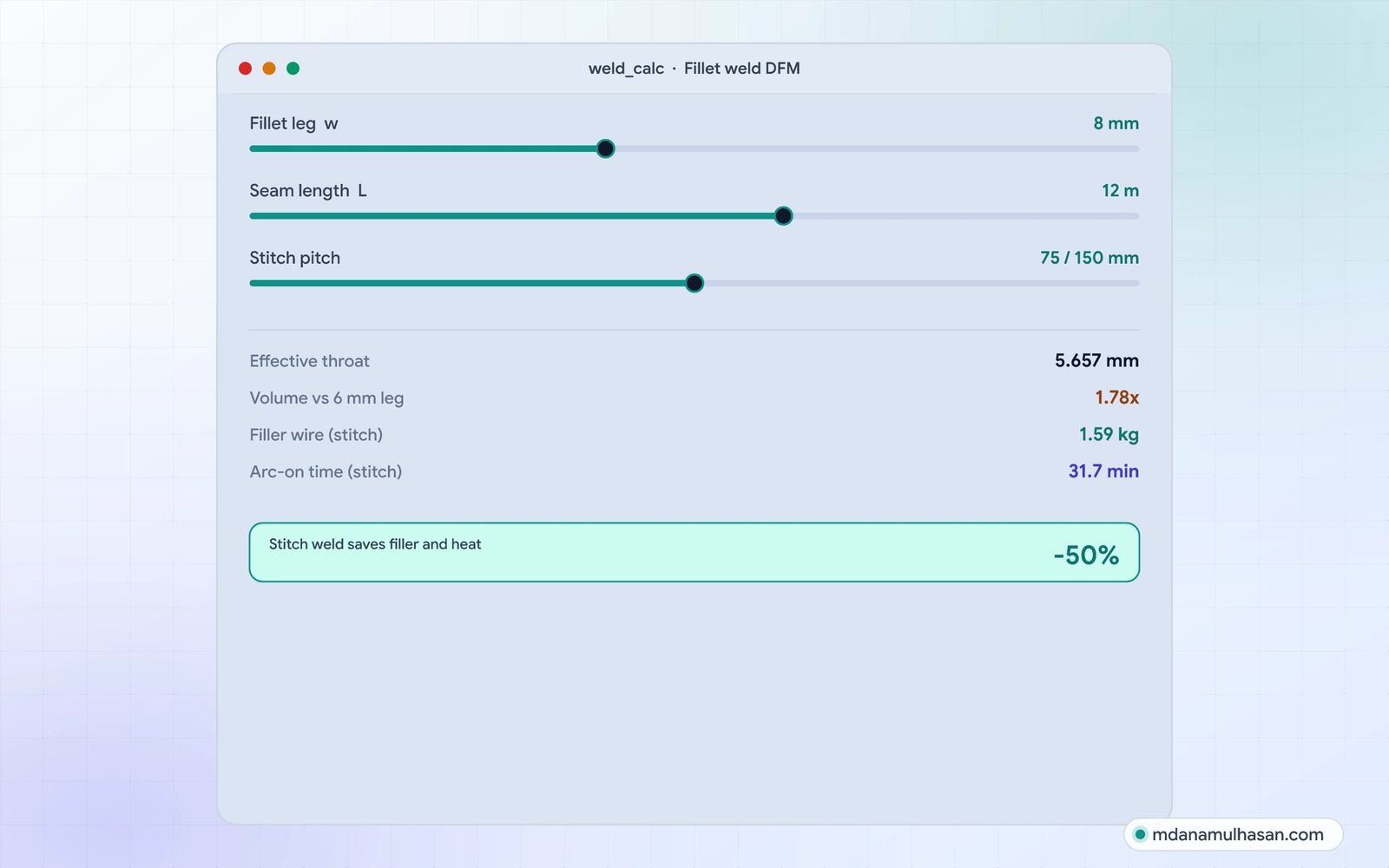Click the '31.7 min' arc-on time value
Screen dimensions: 1389x868
click(1103, 471)
